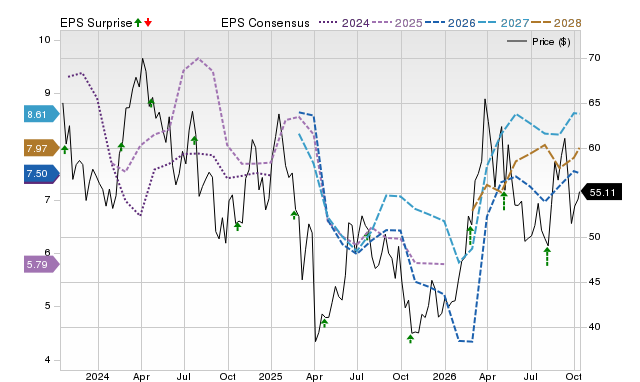Click the brown 7.97 value tag

coord(42,148)
